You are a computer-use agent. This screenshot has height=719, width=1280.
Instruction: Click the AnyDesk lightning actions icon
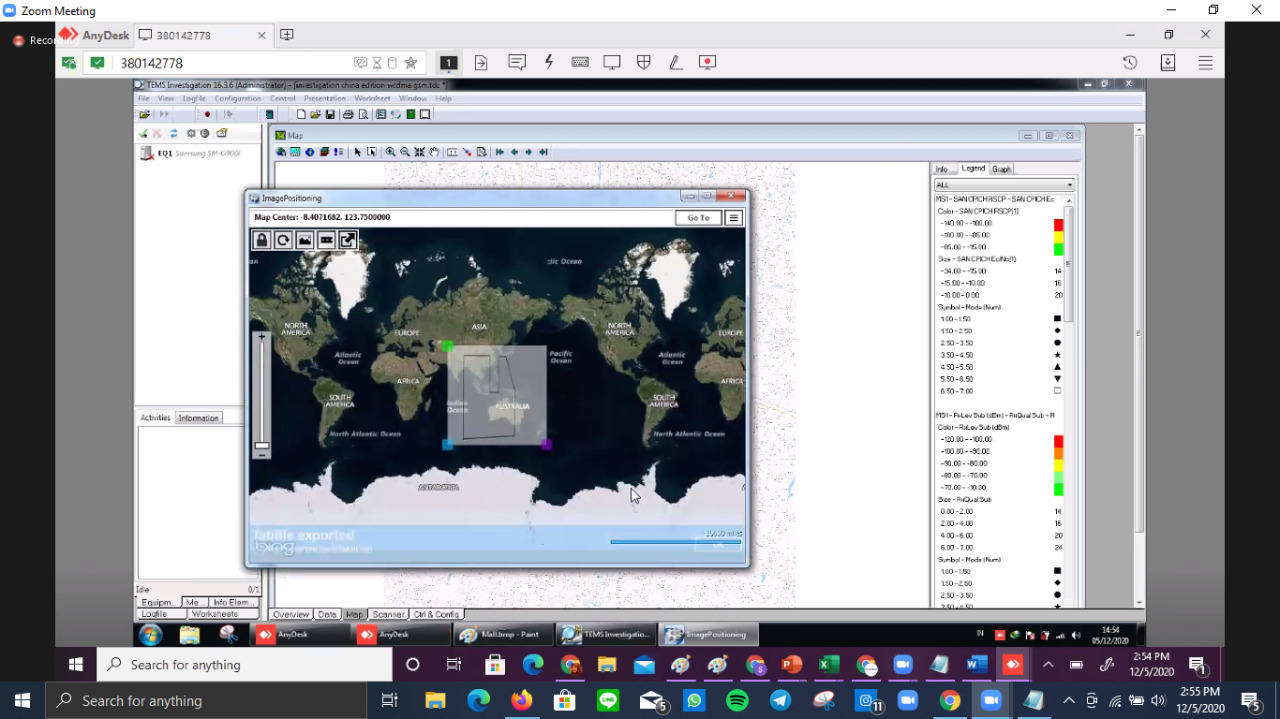click(549, 62)
